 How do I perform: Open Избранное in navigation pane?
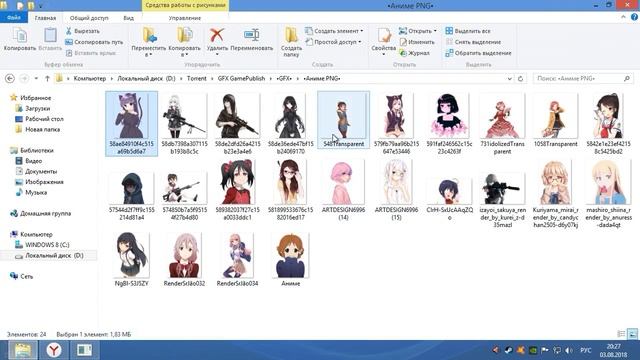click(36, 98)
